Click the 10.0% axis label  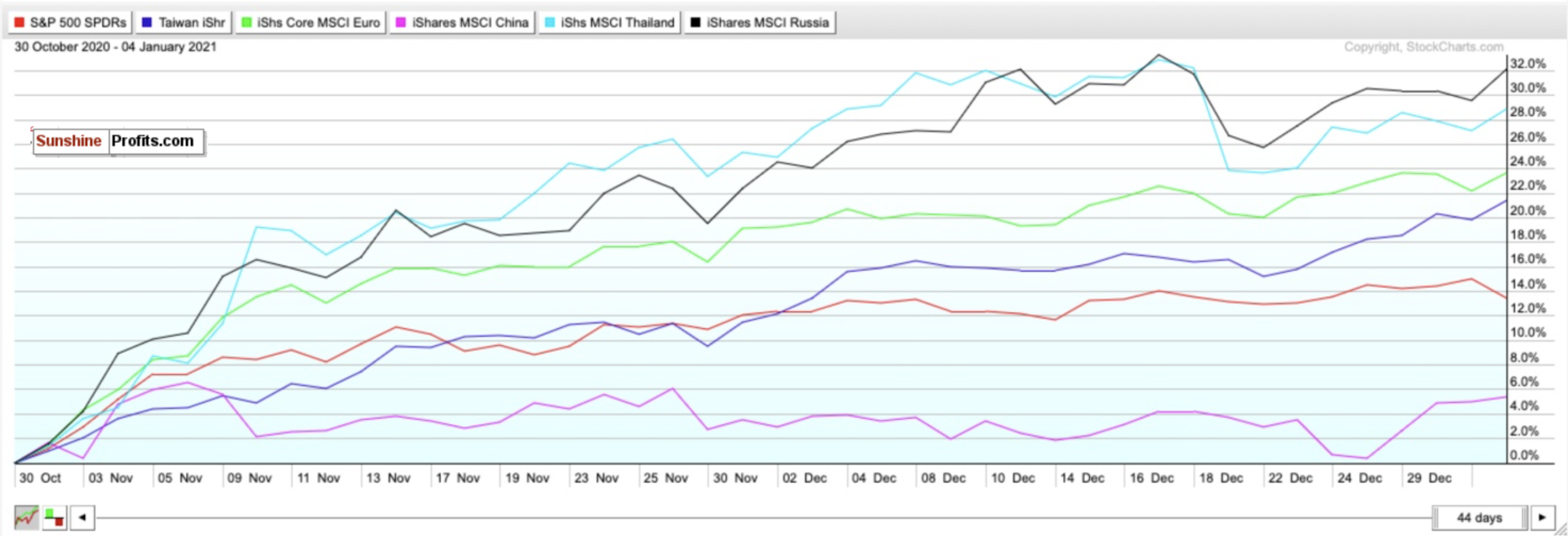tap(1528, 333)
